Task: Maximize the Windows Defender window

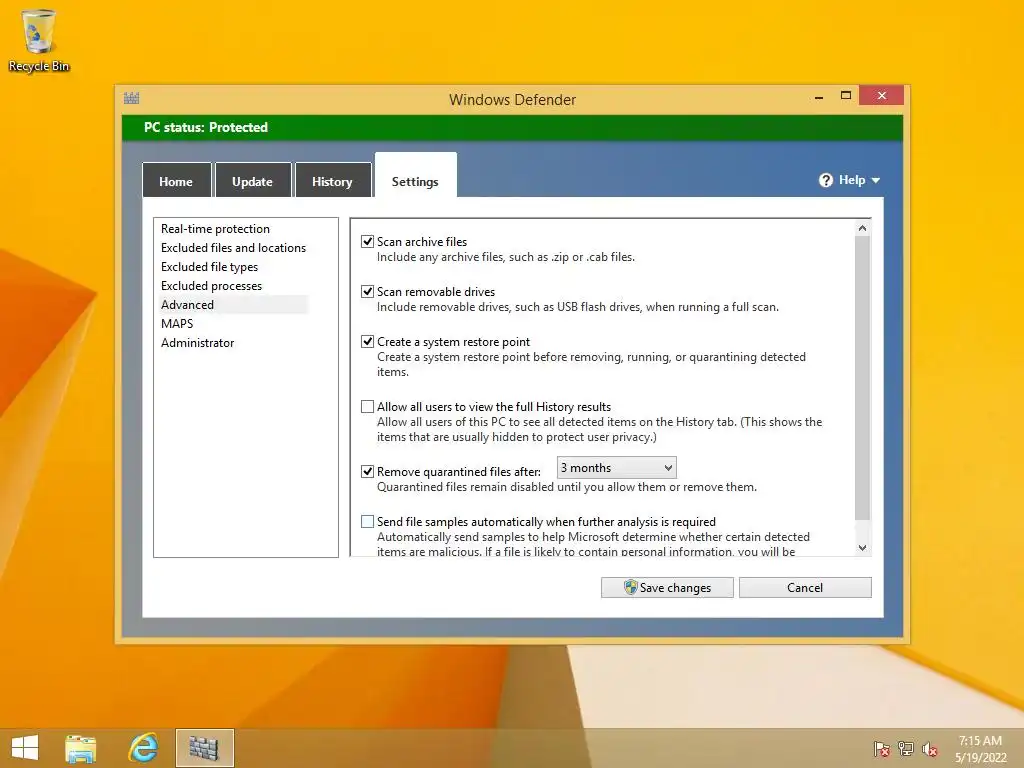Action: point(846,95)
